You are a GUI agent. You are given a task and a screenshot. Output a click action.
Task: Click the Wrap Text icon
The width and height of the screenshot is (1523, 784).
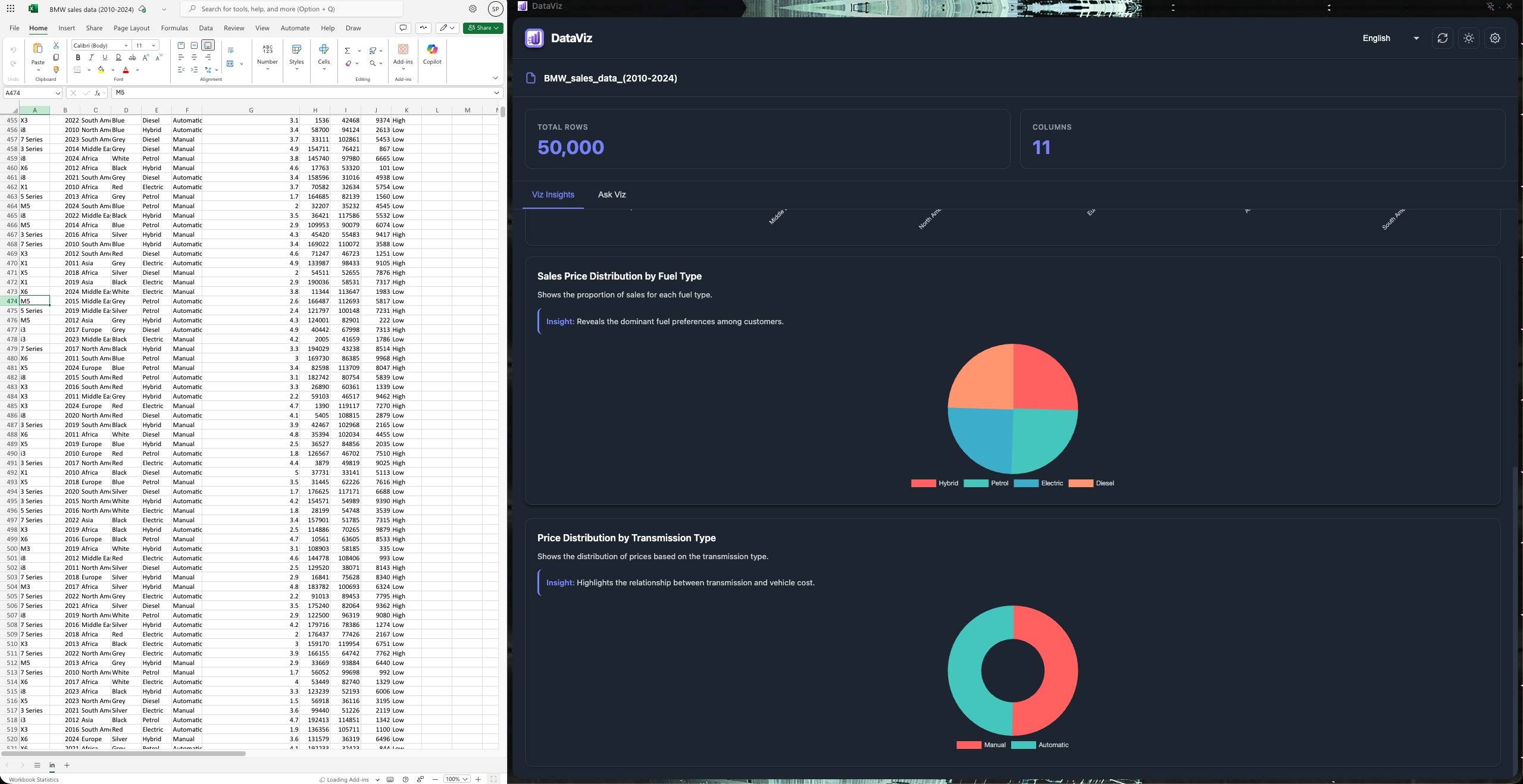pyautogui.click(x=230, y=50)
